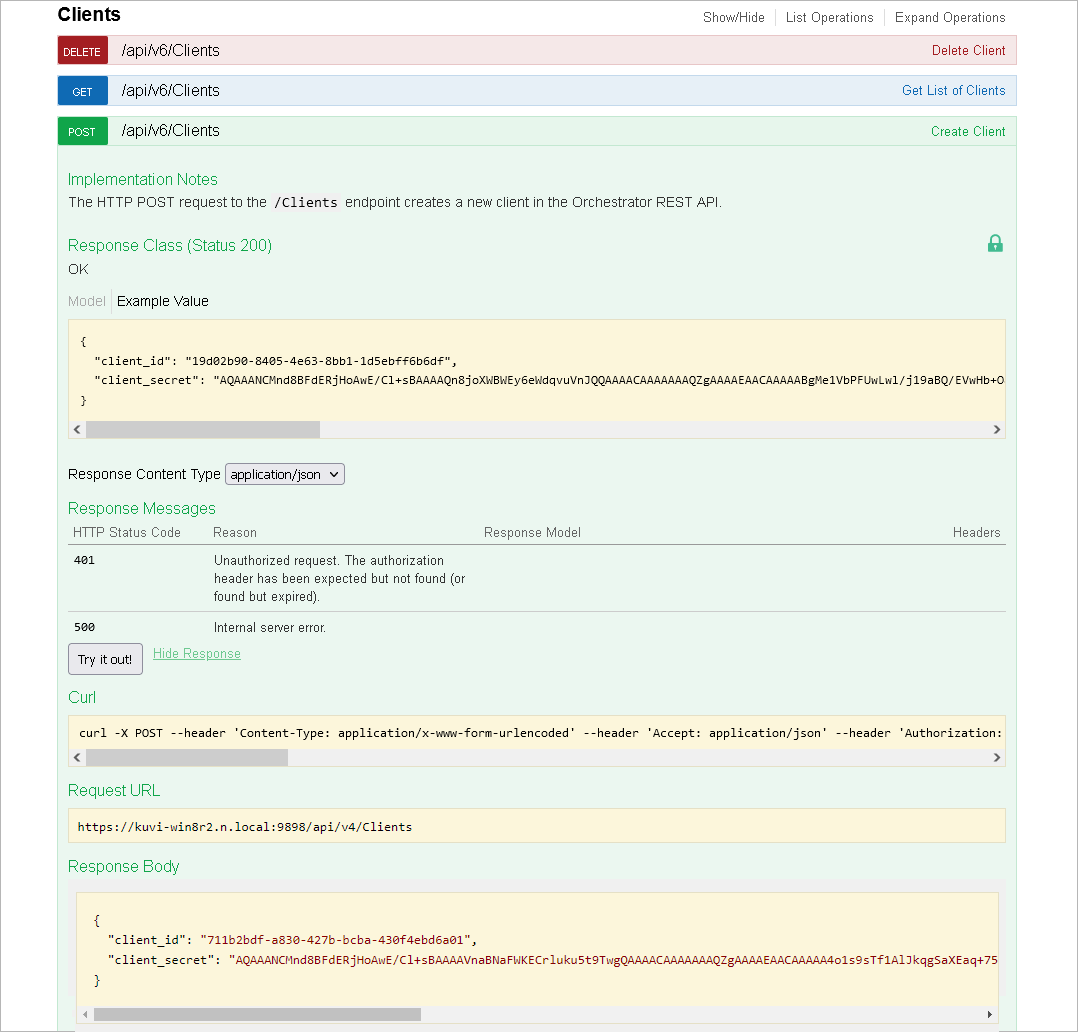Image resolution: width=1078 pixels, height=1032 pixels.
Task: Click the Headers column header
Action: click(976, 533)
